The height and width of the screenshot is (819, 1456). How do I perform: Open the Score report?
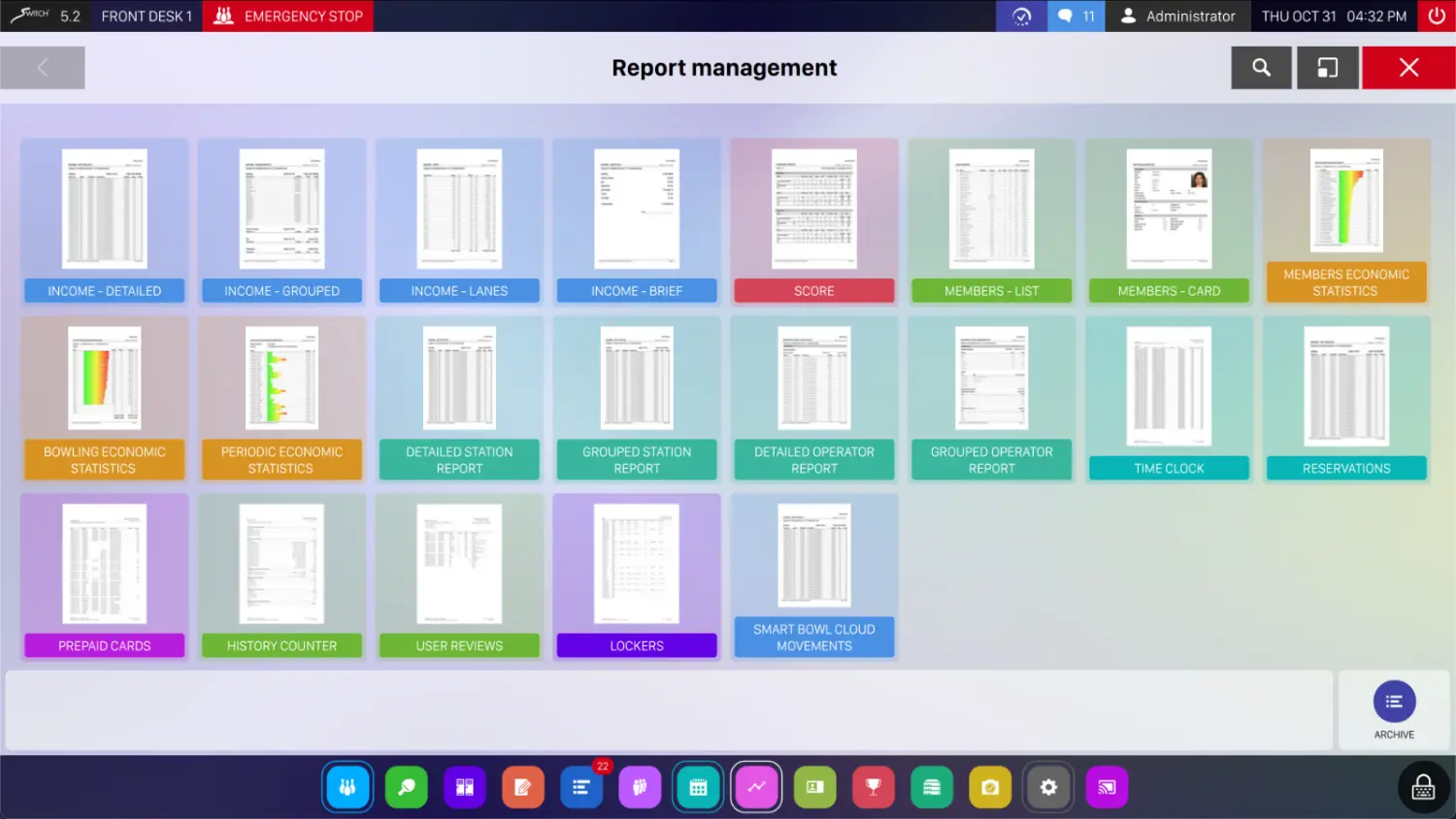pos(814,222)
